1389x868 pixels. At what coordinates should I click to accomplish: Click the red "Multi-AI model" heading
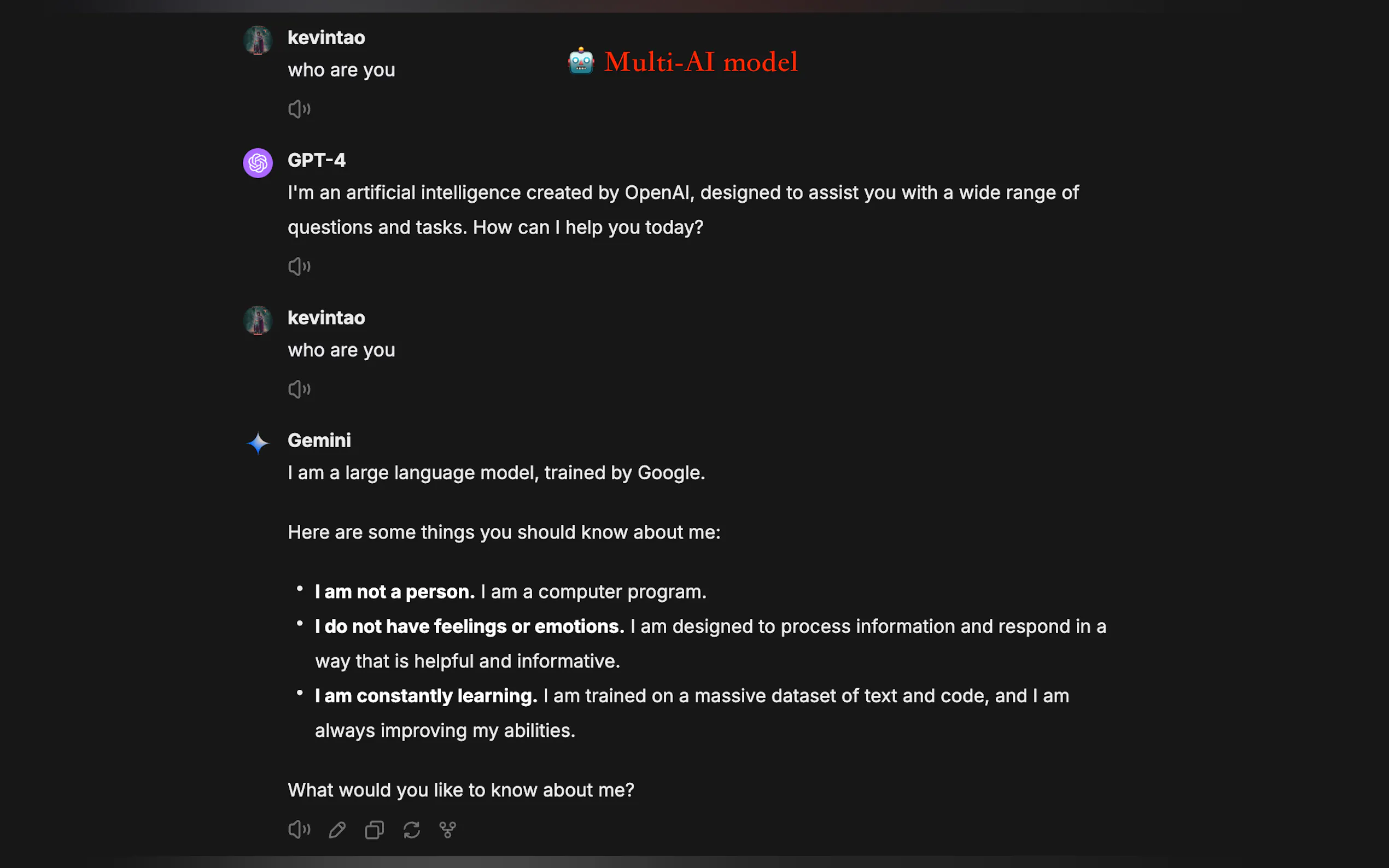click(701, 62)
